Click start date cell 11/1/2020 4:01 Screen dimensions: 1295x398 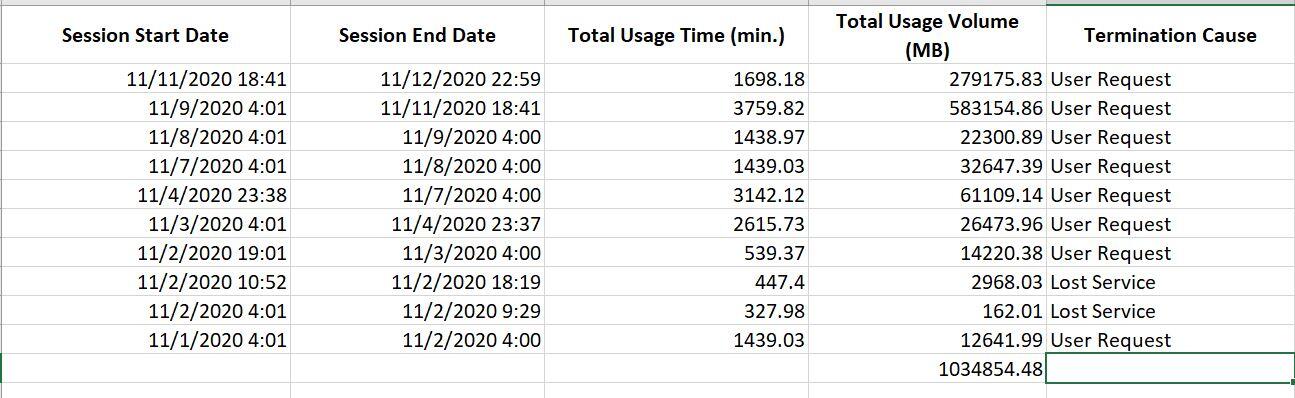[145, 340]
